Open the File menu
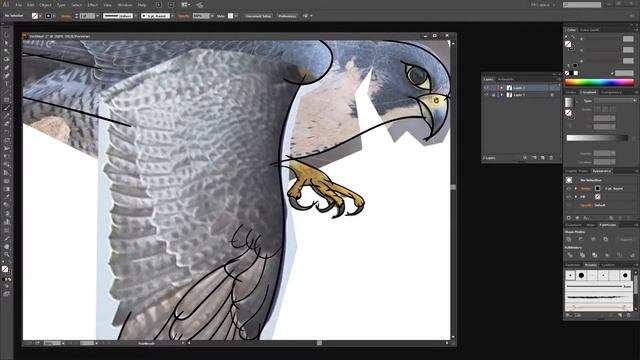This screenshot has height=360, width=640. pos(18,5)
